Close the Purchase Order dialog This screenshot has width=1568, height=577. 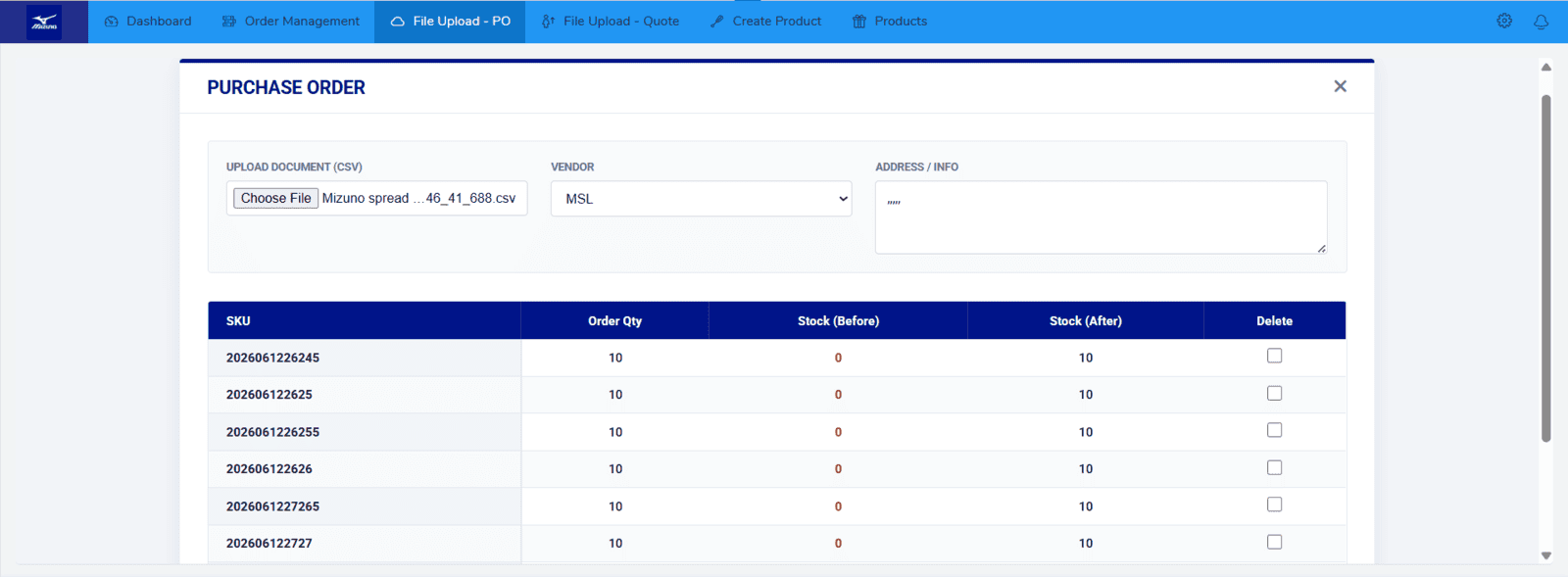[x=1340, y=86]
